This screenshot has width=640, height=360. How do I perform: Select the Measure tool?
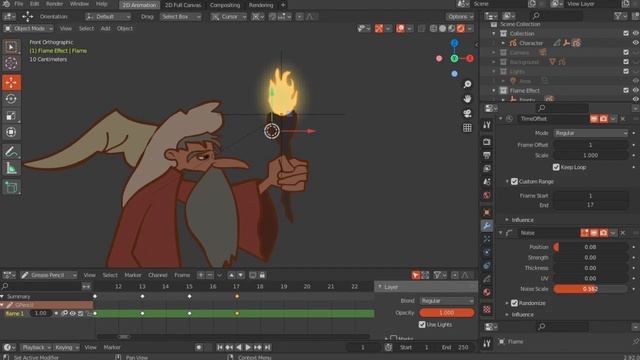(11, 168)
